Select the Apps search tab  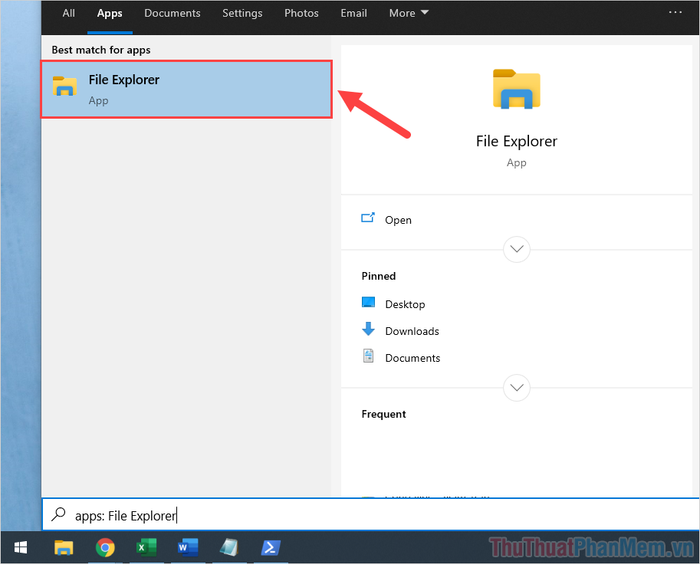coord(110,13)
